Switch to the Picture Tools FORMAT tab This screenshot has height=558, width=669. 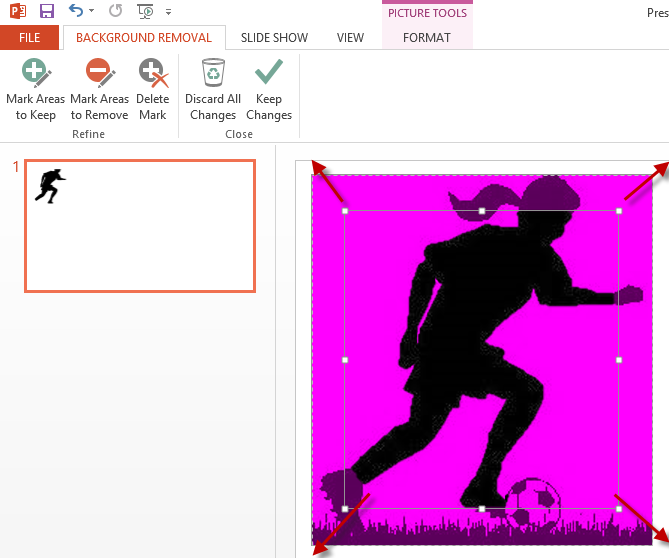click(x=427, y=38)
